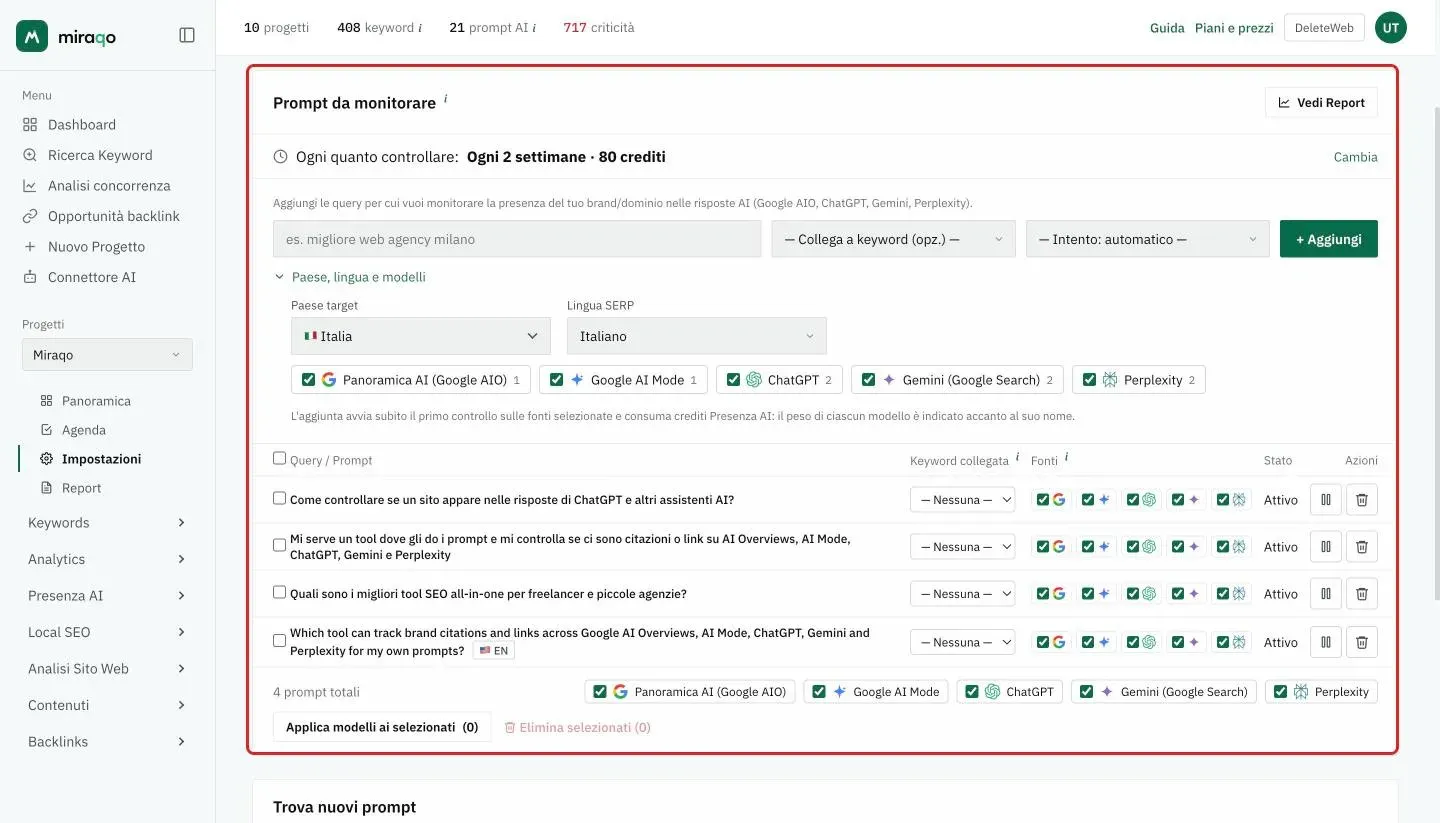The image size is (1440, 823).
Task: Click the DeleteWeb account button
Action: [1324, 28]
